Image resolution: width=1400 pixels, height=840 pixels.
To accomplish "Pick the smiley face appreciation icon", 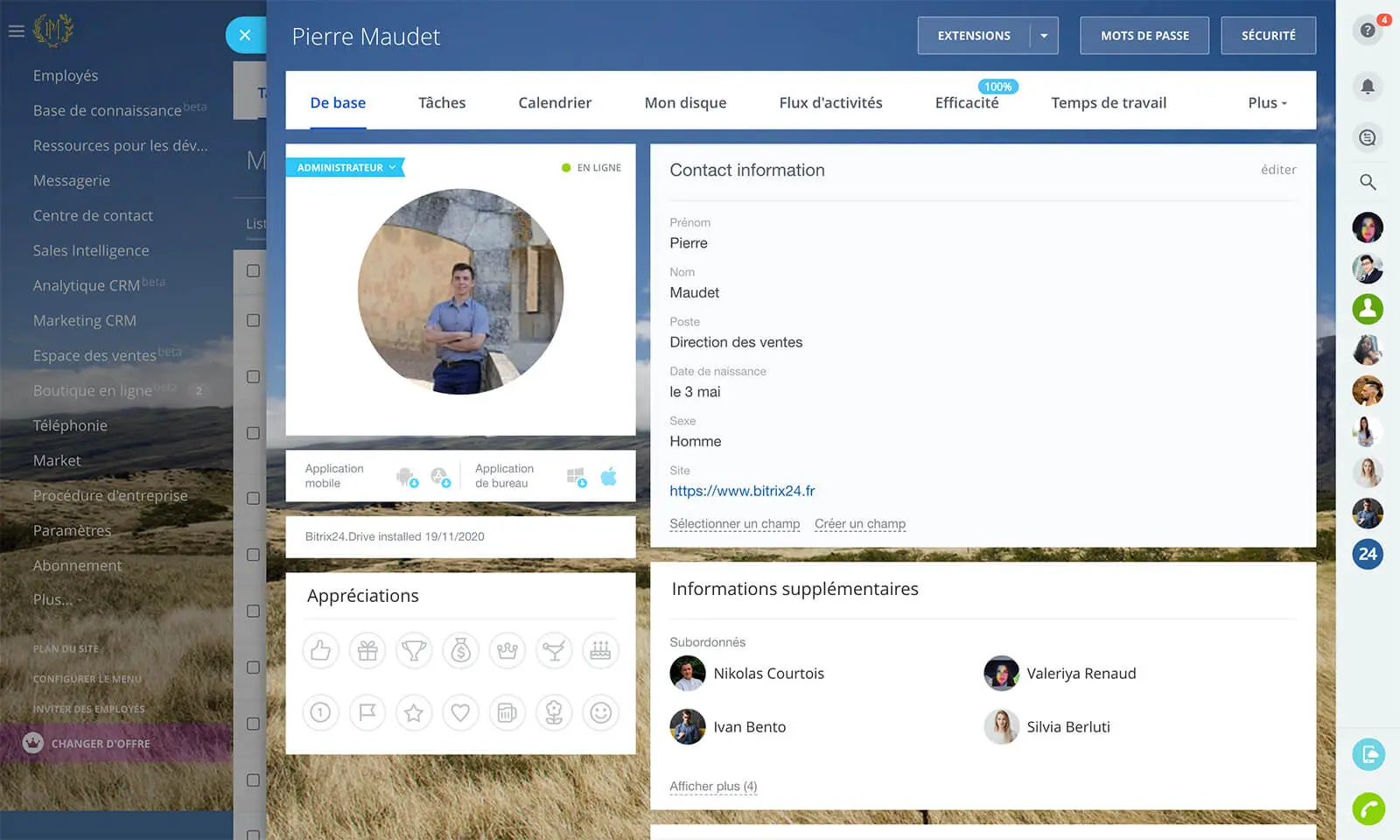I will tap(600, 713).
